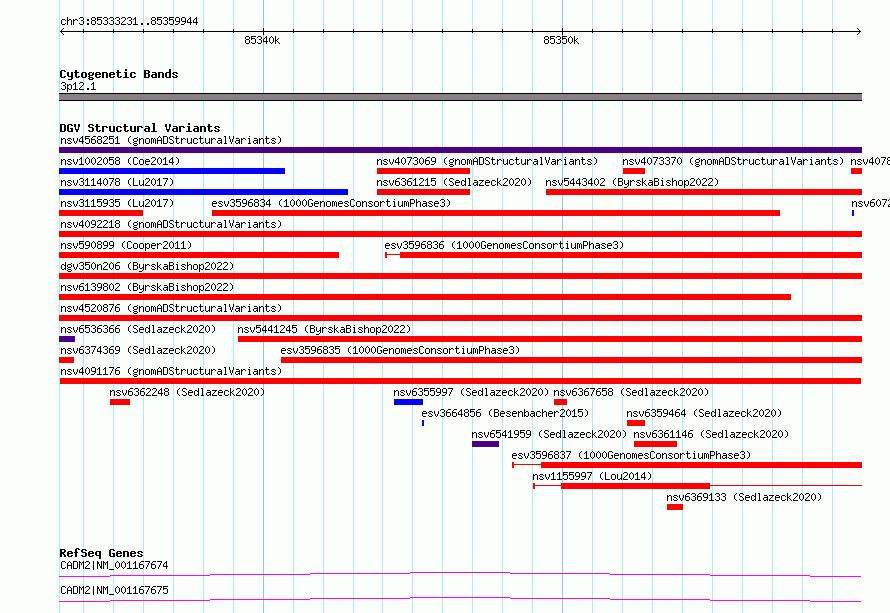This screenshot has width=890, height=613.
Task: Click dgv350n206 (ByrskaBishop2022) label
Action: [147, 266]
